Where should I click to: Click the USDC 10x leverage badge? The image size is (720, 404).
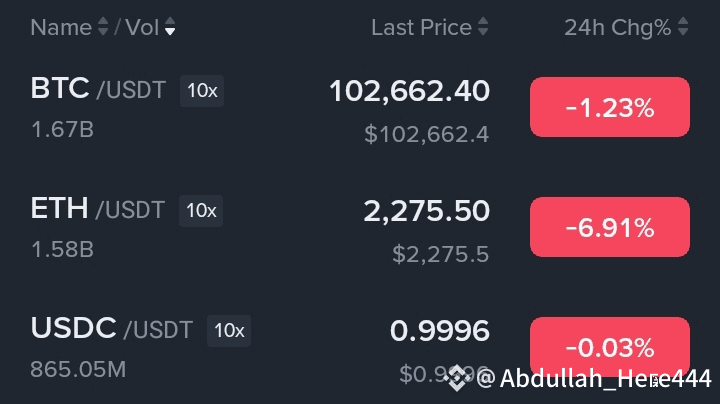[x=229, y=330]
